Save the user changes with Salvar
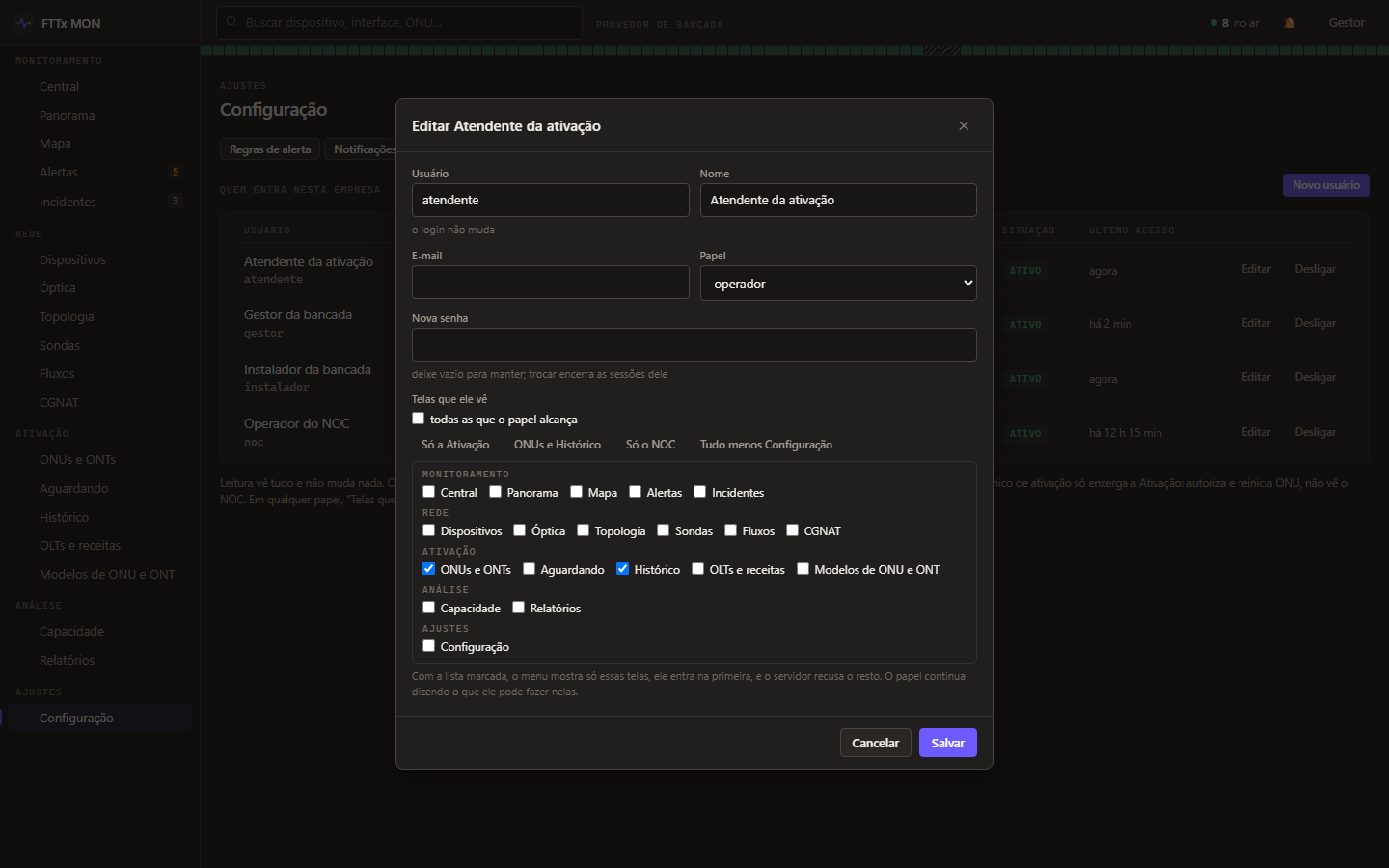Screen dimensions: 1389x868 coord(948,743)
